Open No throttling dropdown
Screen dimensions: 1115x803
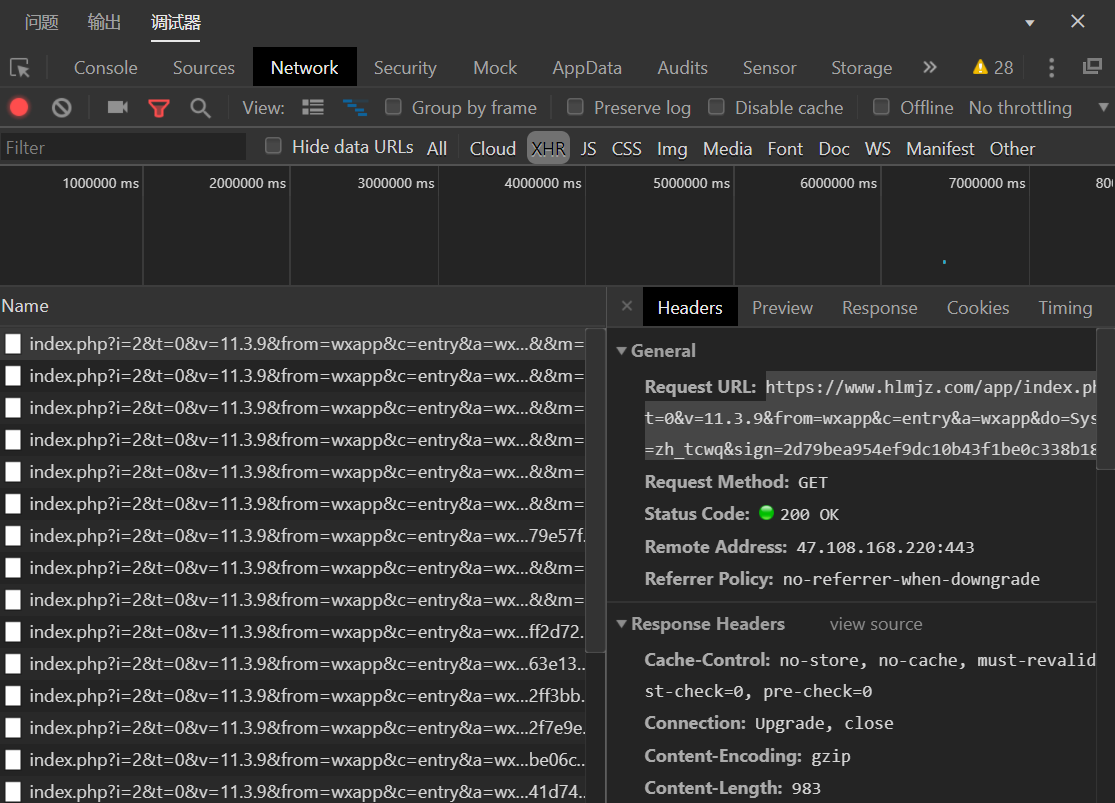[1037, 108]
